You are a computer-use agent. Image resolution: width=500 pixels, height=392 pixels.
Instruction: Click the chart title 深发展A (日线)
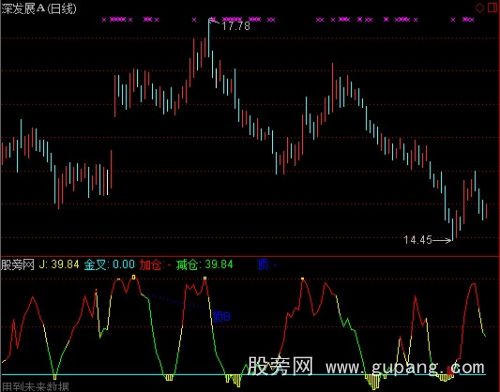(x=39, y=9)
